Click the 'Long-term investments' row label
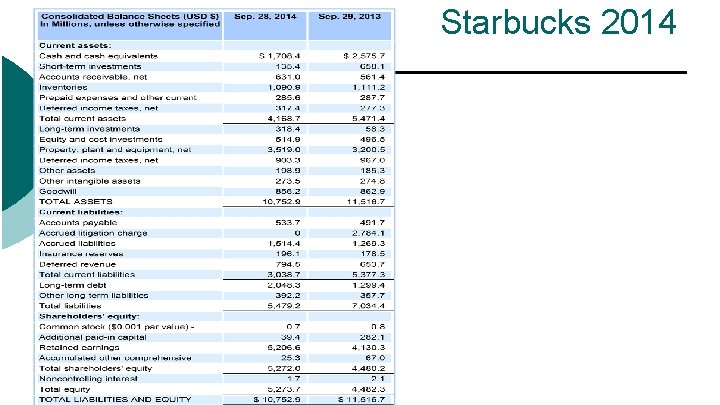720x405 pixels. point(90,129)
